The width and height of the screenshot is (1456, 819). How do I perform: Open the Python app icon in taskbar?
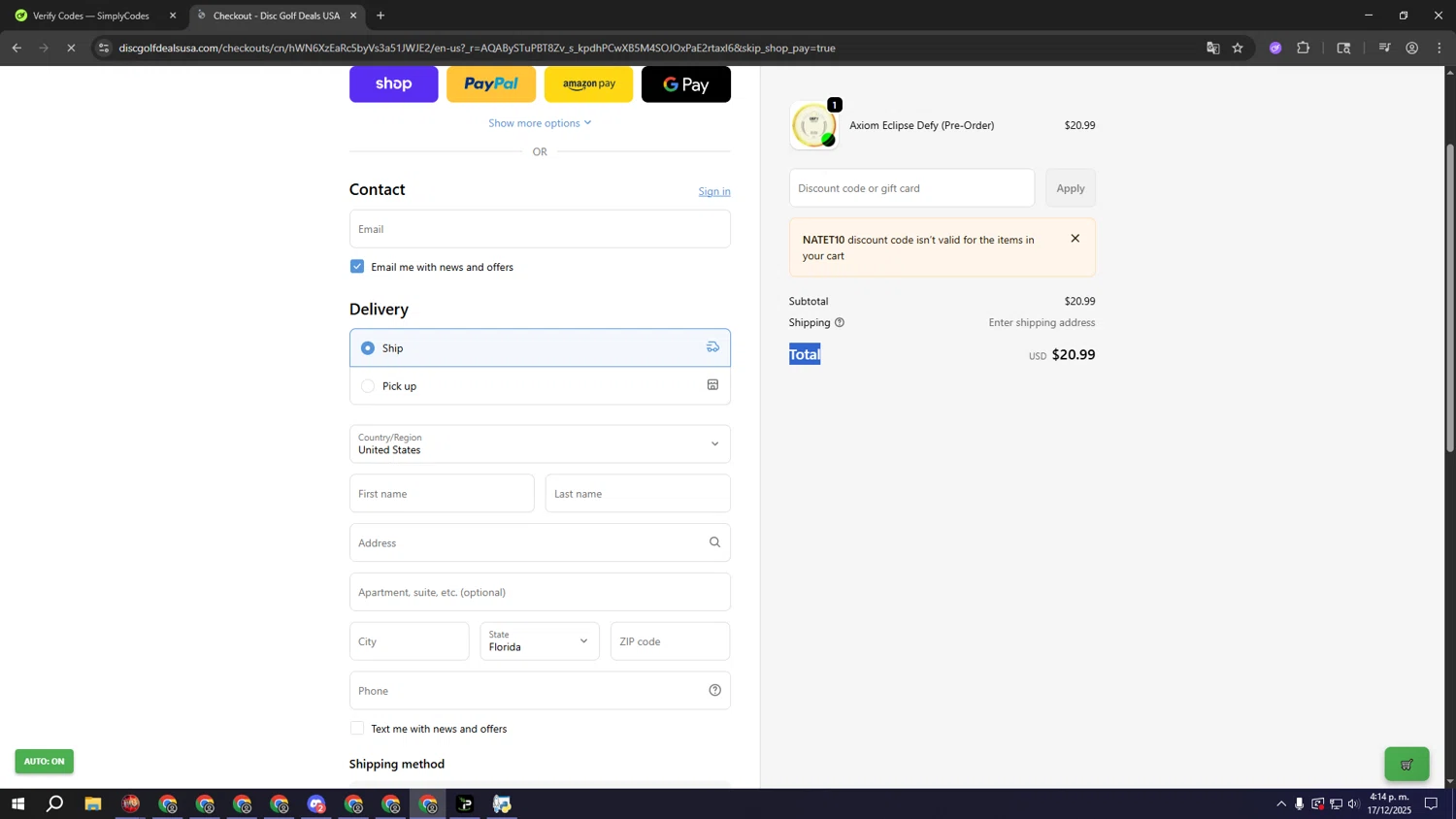click(x=503, y=803)
